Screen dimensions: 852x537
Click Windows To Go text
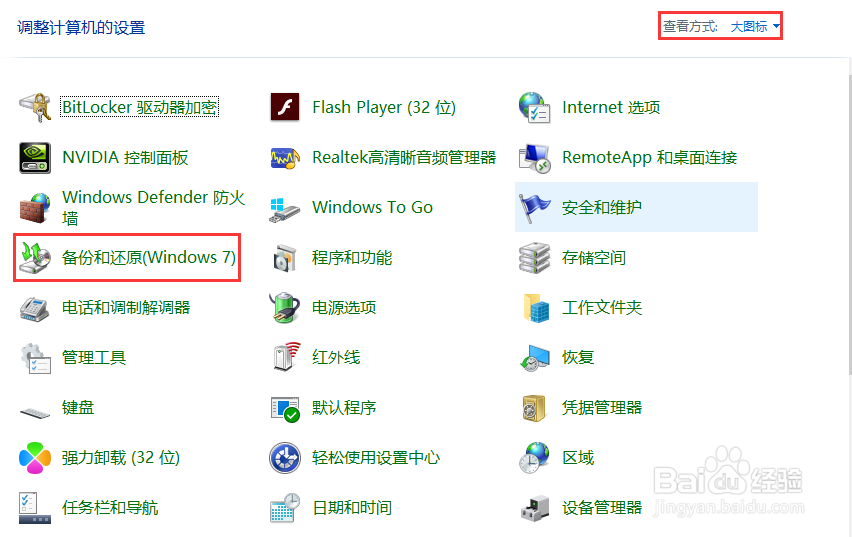(372, 207)
